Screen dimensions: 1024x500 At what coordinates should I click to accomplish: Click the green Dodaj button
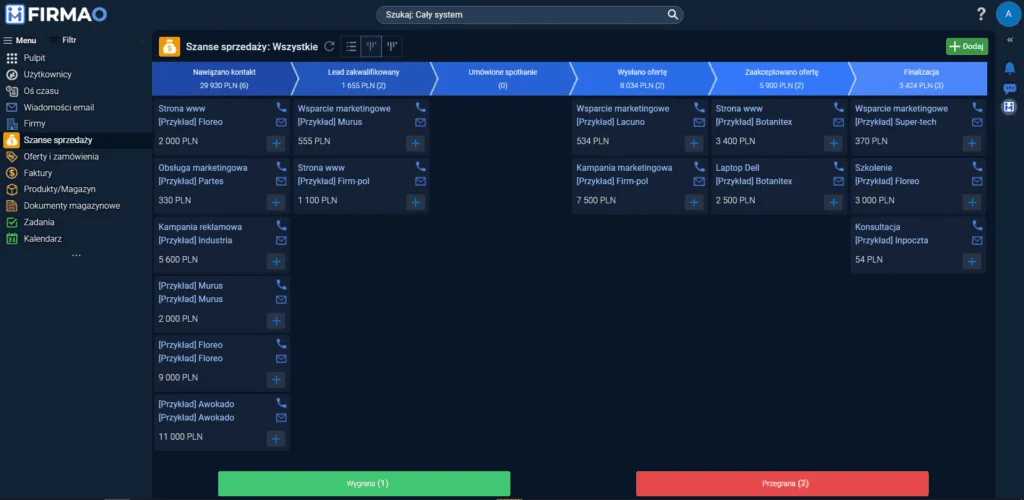966,46
